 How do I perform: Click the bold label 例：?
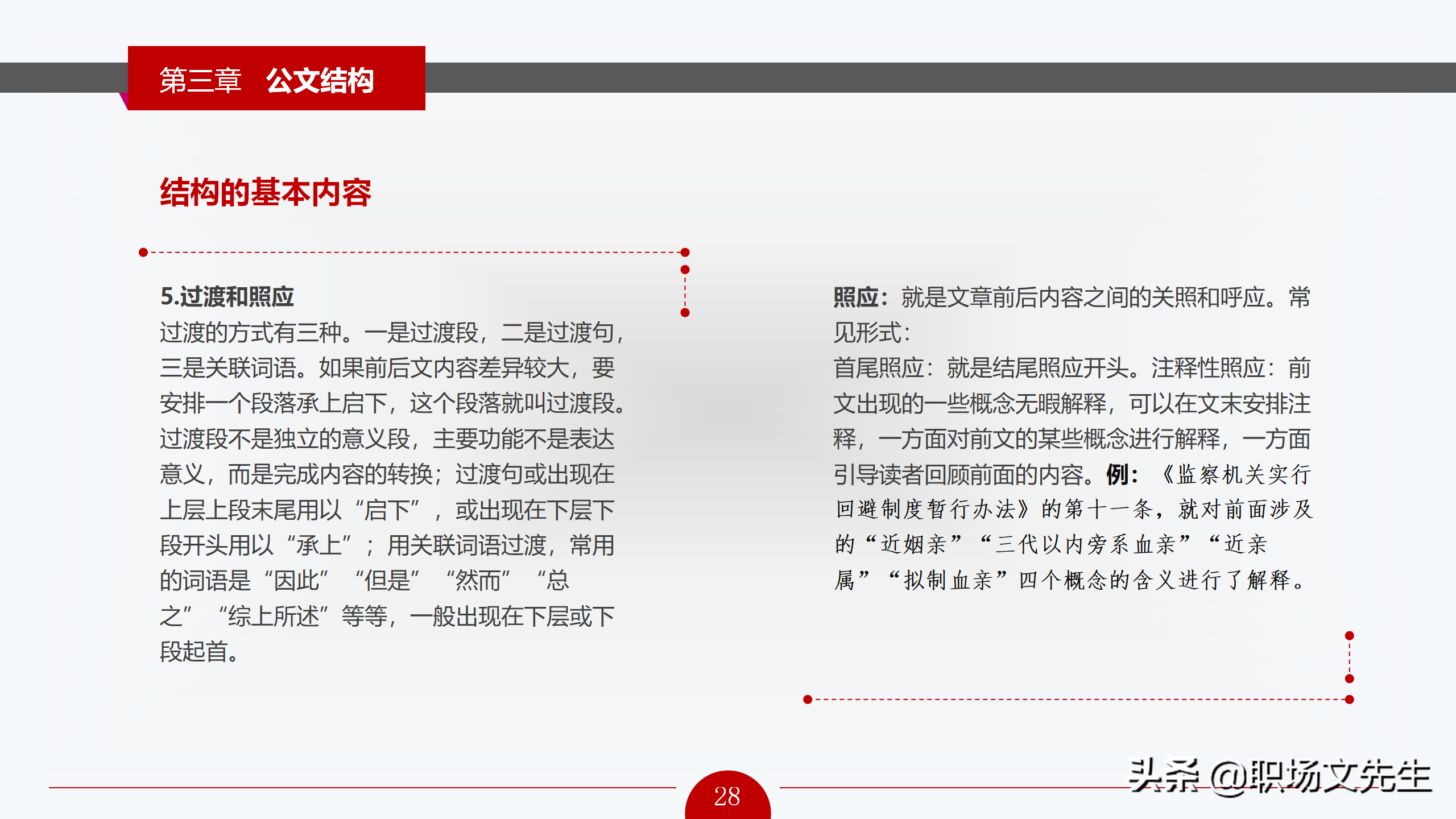point(1122,474)
